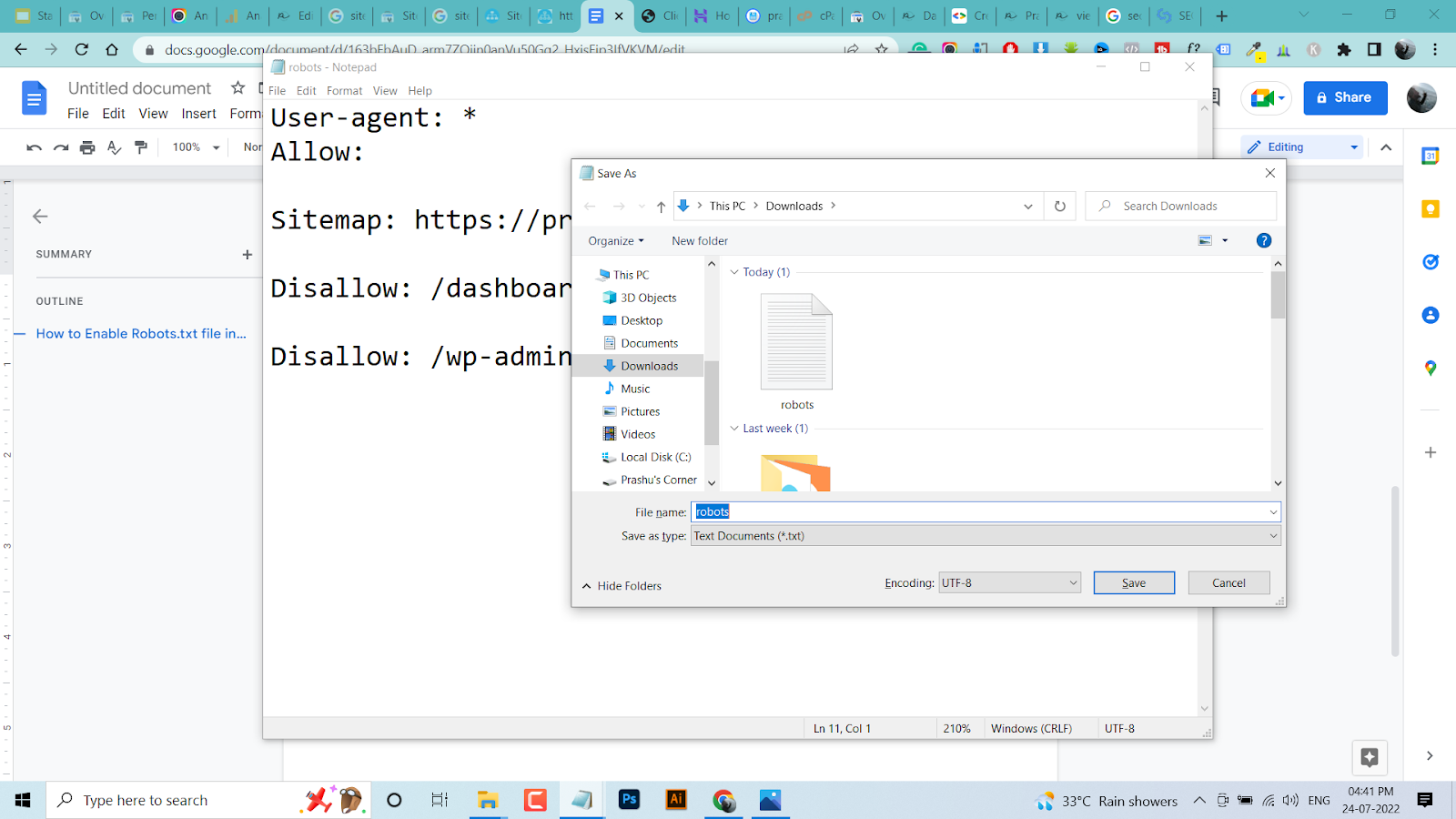This screenshot has height=819, width=1456.
Task: Close the document outline with back arrow
Action: [x=40, y=216]
